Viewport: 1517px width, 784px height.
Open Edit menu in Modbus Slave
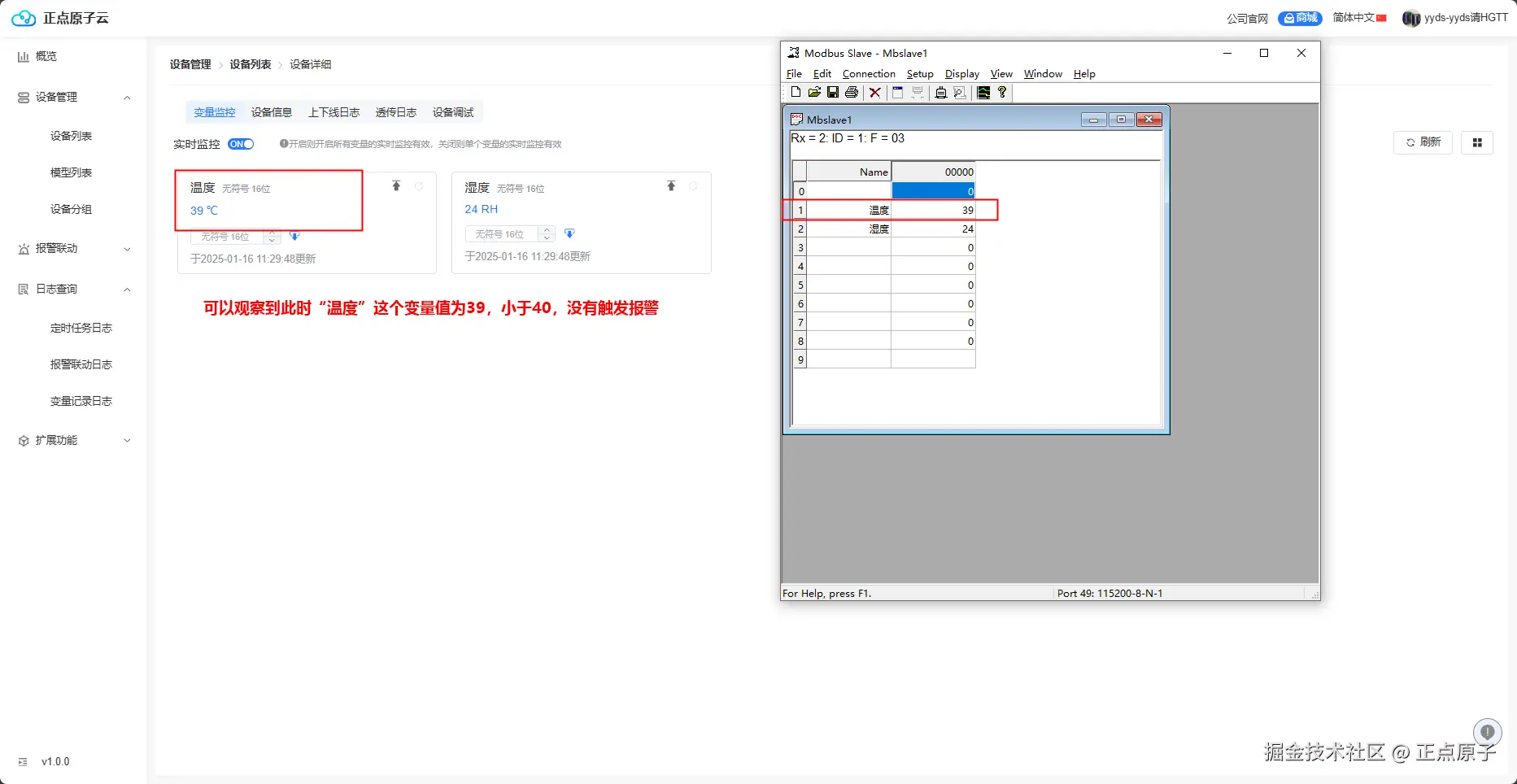[822, 74]
